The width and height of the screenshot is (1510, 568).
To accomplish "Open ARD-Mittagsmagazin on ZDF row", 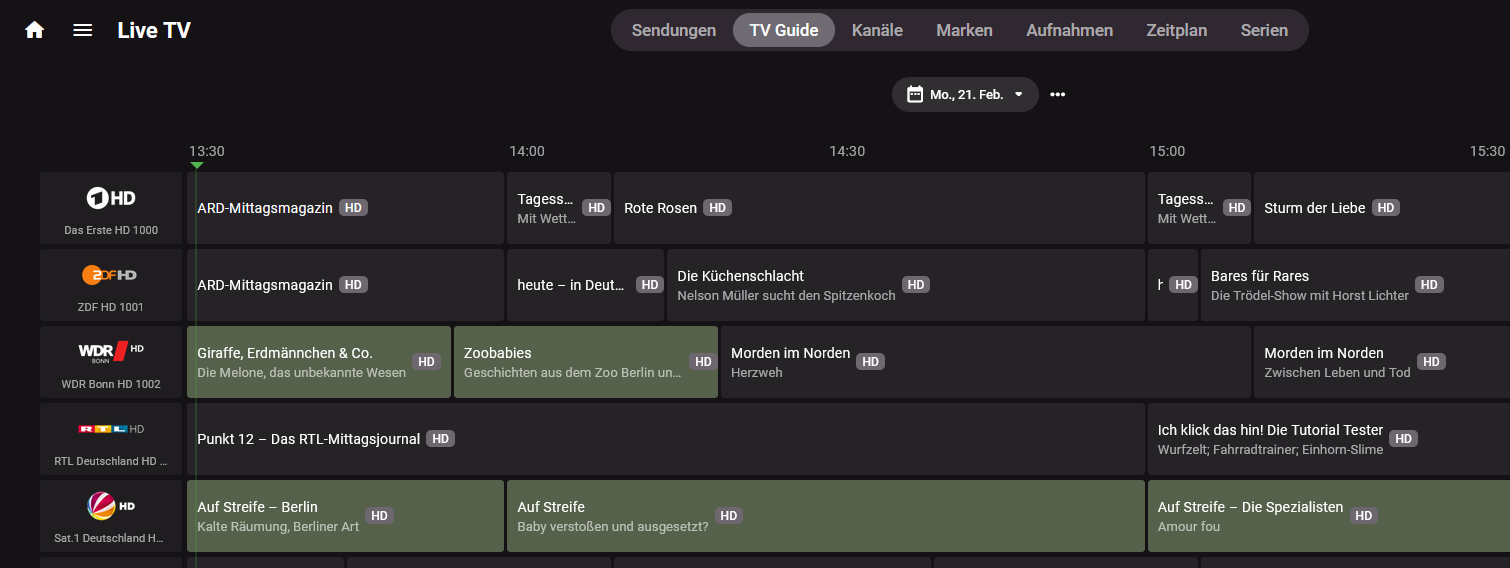I will point(345,285).
